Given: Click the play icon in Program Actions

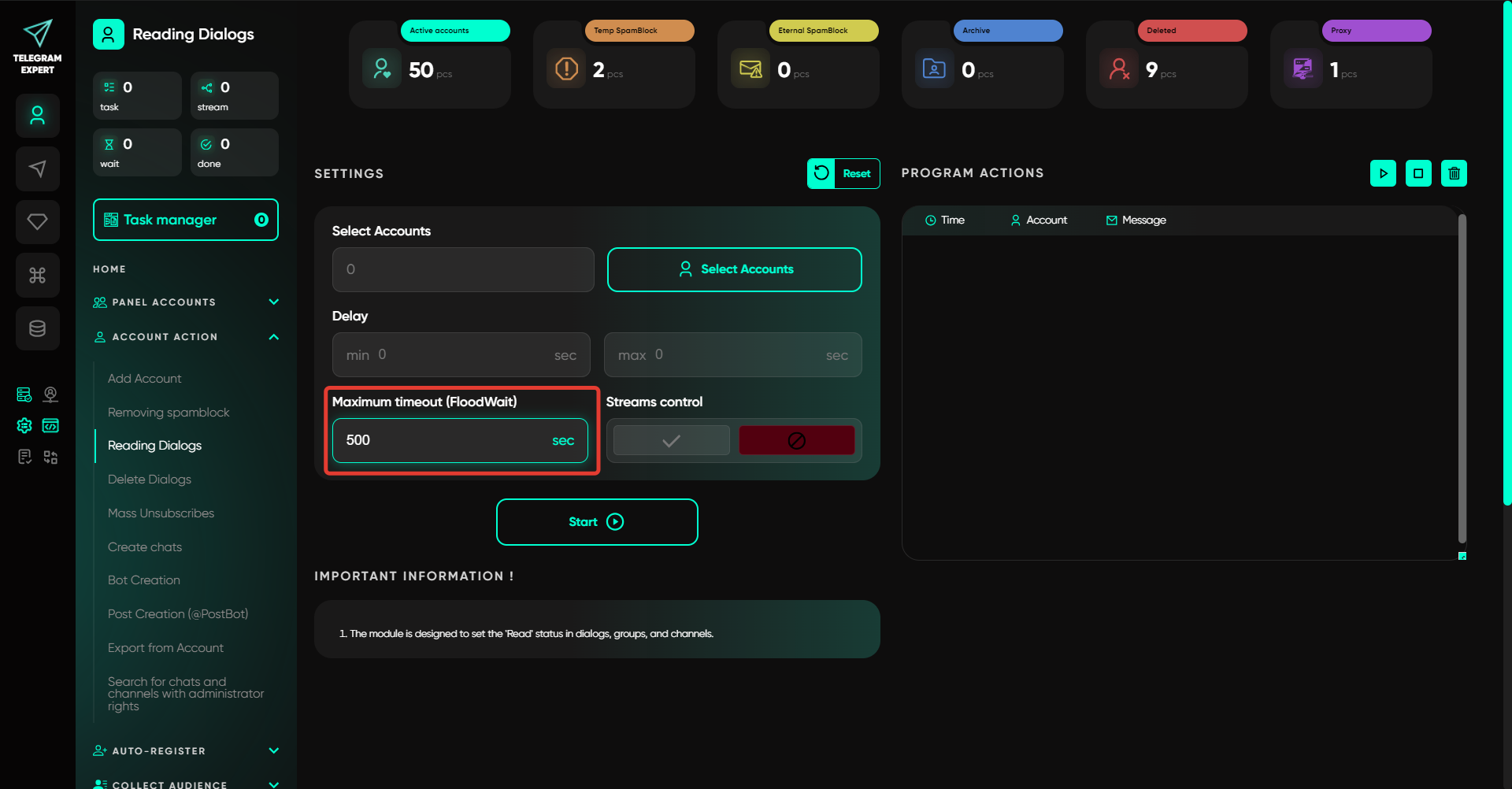Looking at the screenshot, I should (1383, 173).
